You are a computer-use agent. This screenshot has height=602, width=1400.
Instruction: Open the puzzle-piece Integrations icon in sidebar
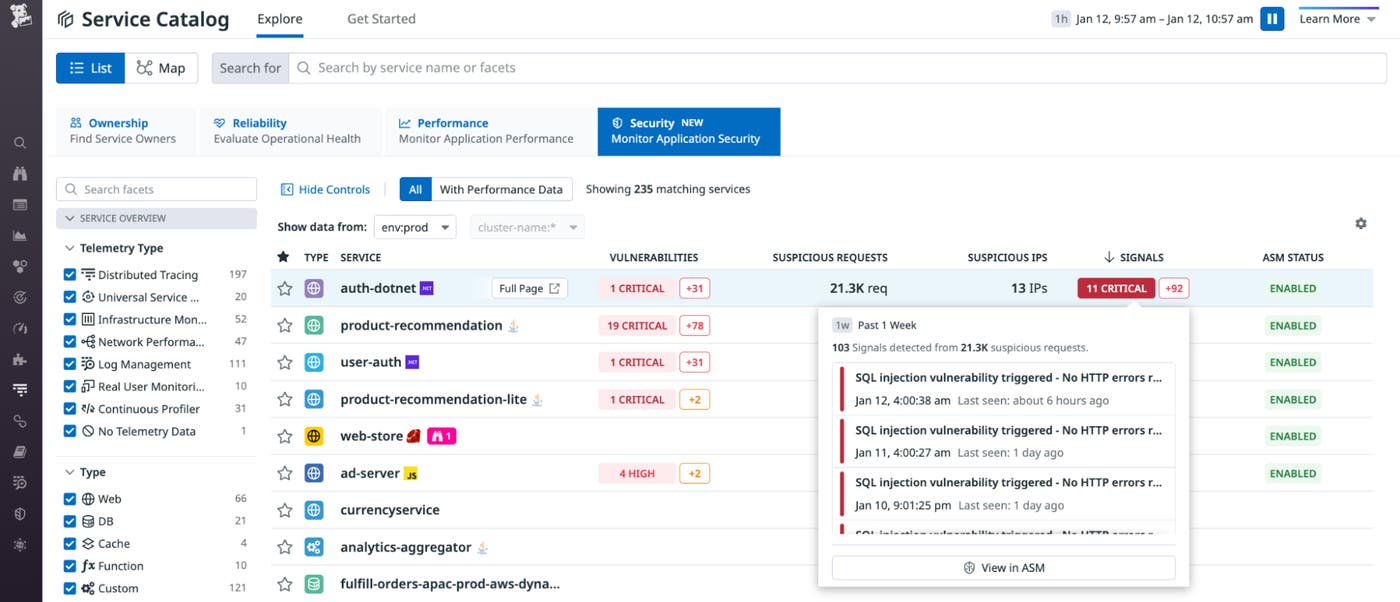pyautogui.click(x=20, y=359)
